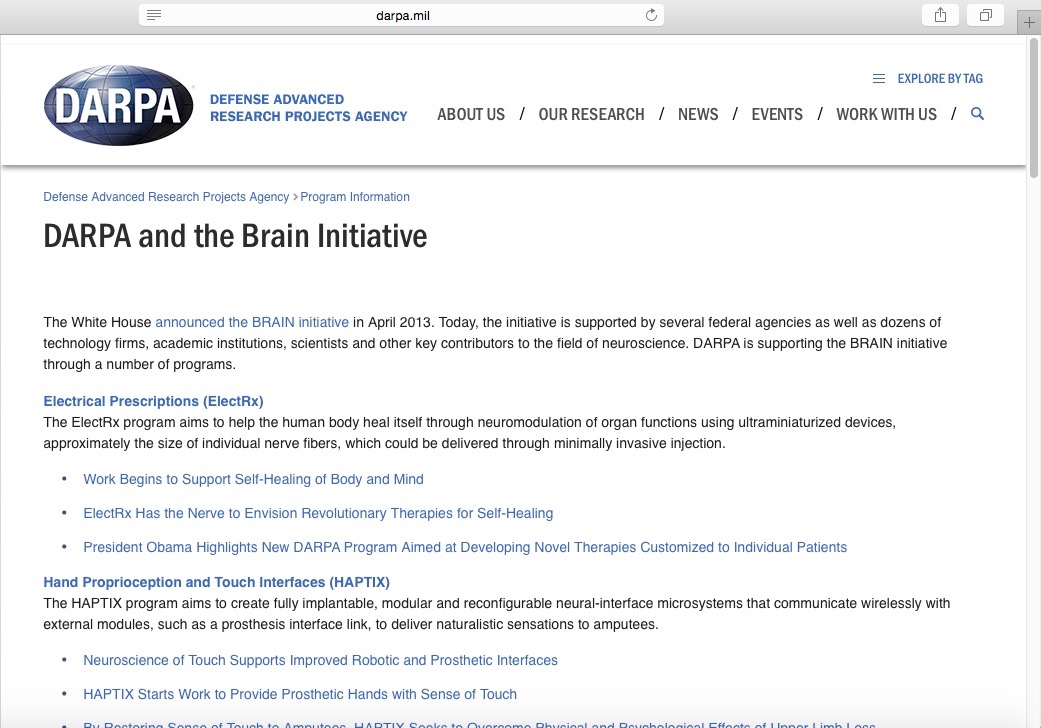Open the Work With Us menu
1041x728 pixels.
pos(886,114)
